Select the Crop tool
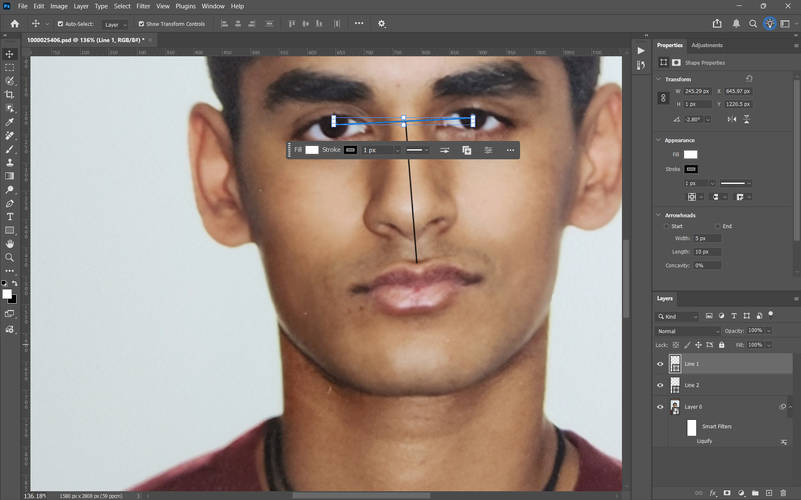Screen dimensions: 801x500 click(10, 95)
